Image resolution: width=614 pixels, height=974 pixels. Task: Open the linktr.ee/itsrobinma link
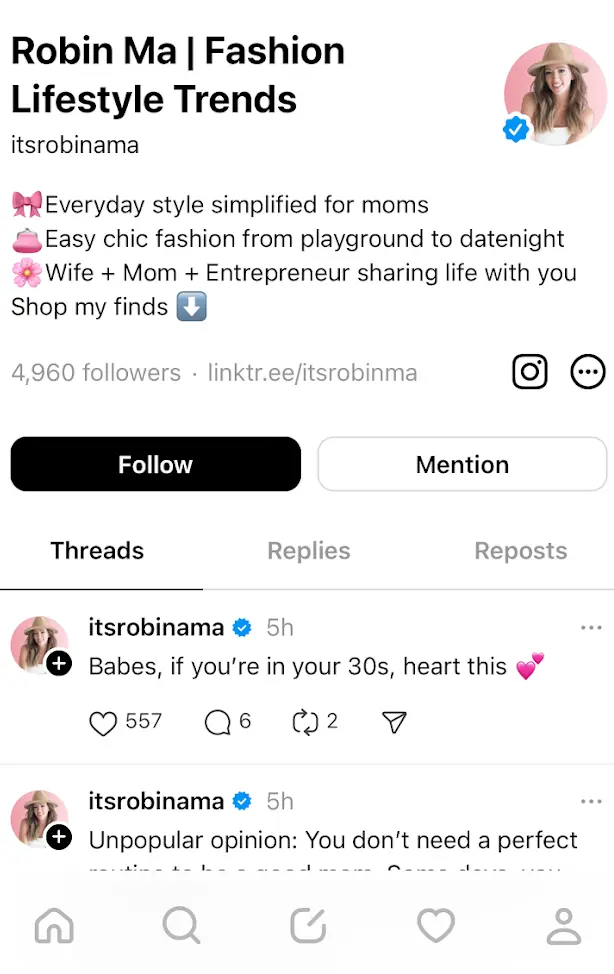(x=312, y=373)
